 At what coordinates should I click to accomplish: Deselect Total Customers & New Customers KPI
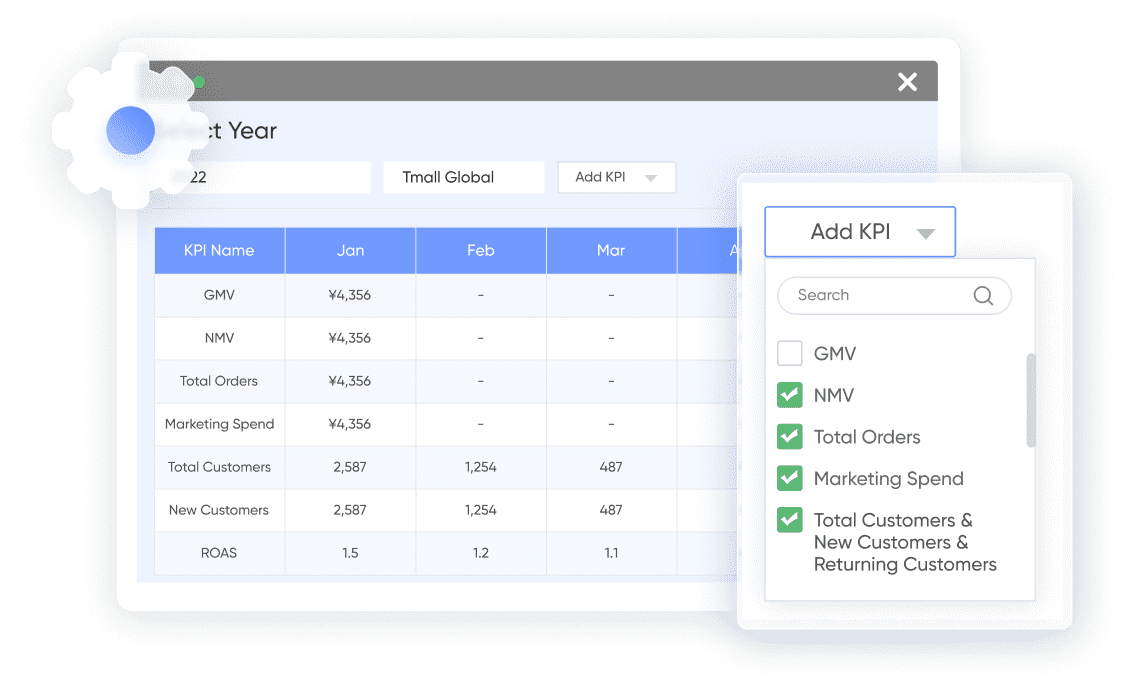(790, 520)
